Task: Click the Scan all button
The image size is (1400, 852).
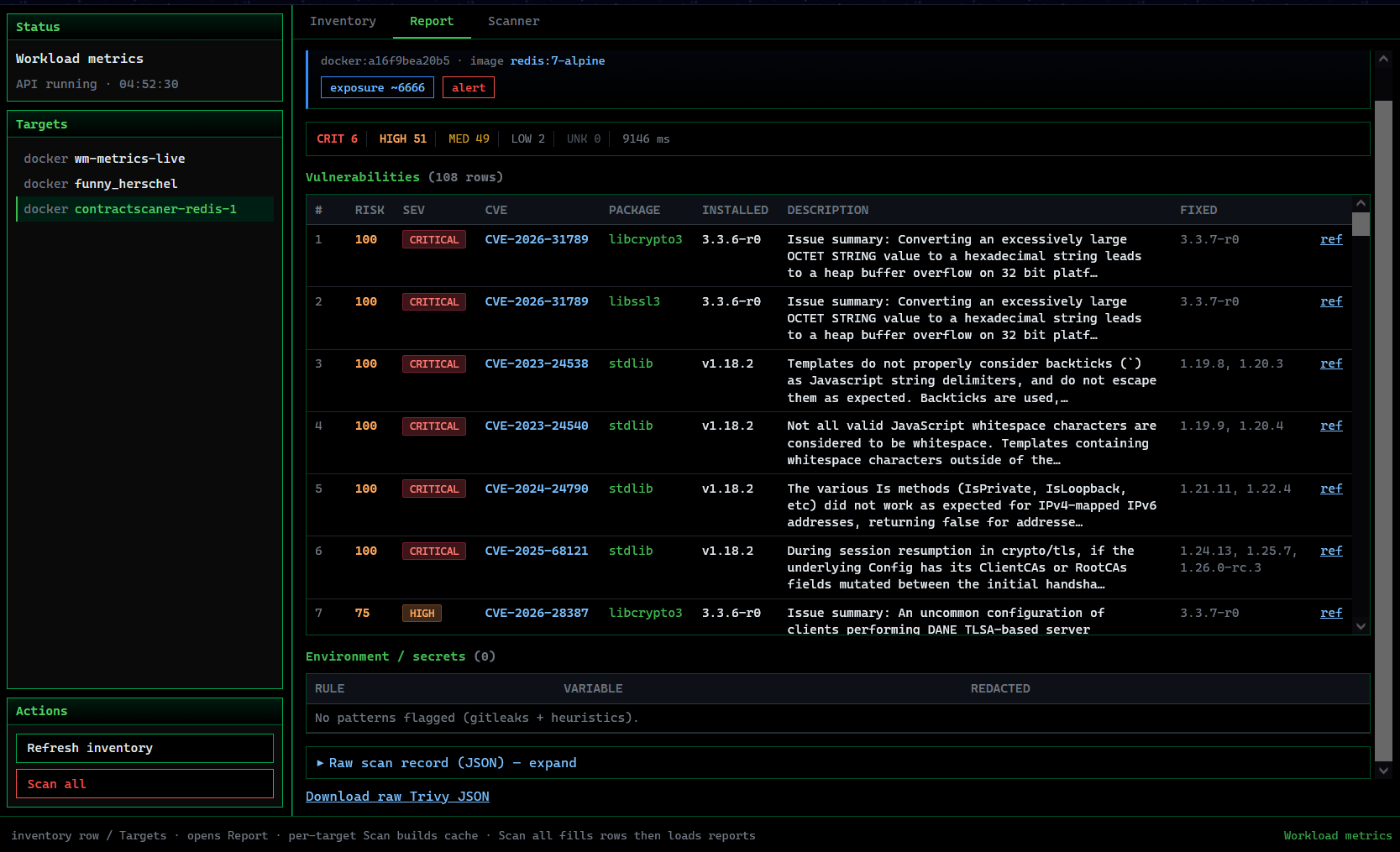Action: tap(144, 784)
